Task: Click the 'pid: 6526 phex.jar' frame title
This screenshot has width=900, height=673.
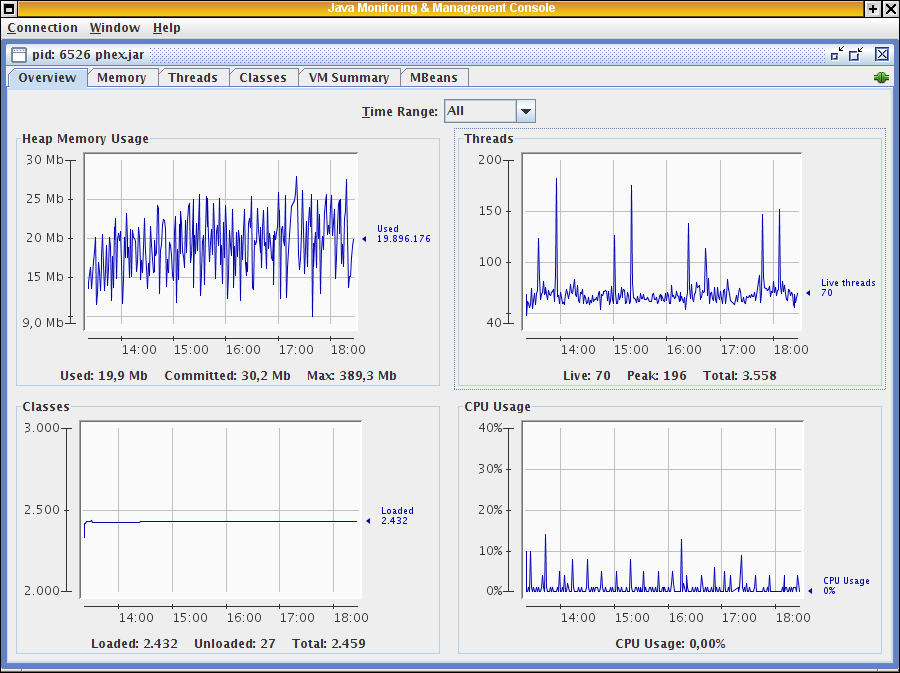Action: tap(88, 55)
